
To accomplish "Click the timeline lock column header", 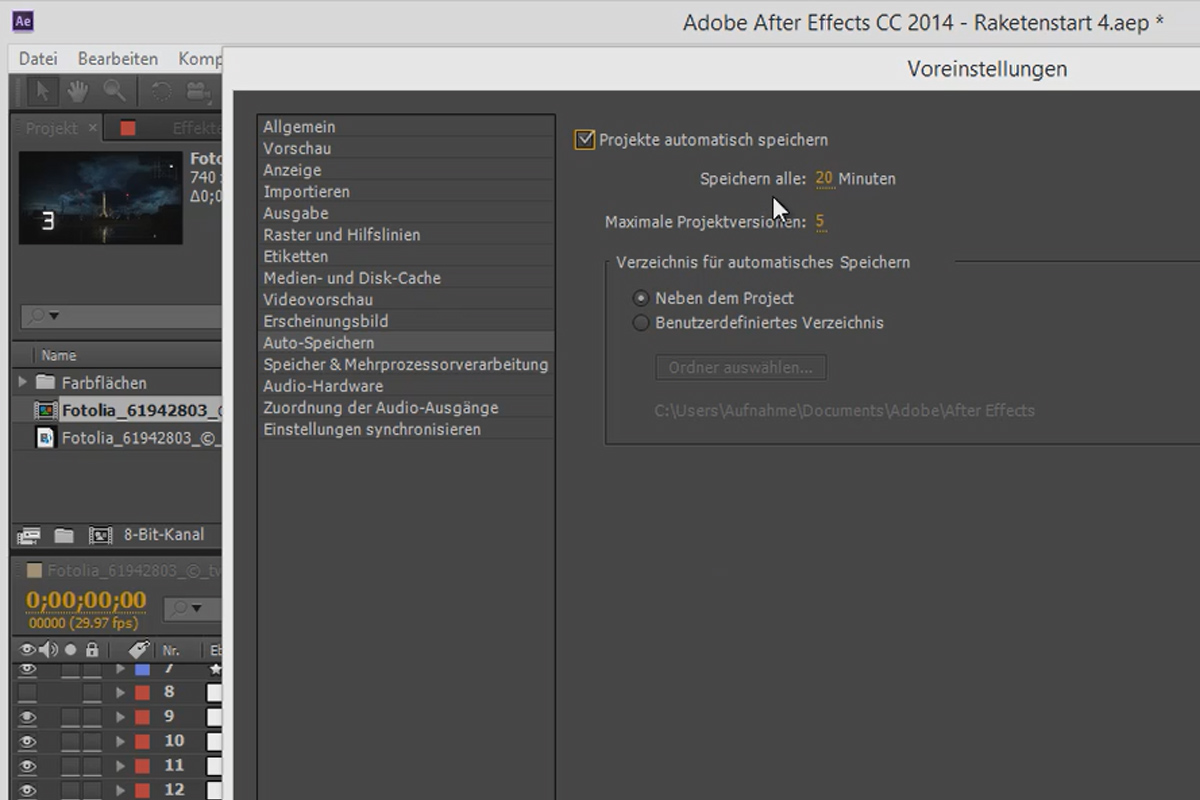I will coord(92,650).
